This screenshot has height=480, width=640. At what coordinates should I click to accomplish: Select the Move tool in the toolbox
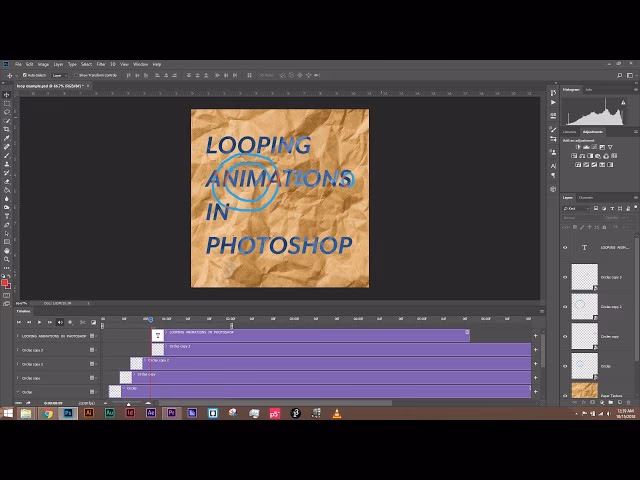coord(7,95)
